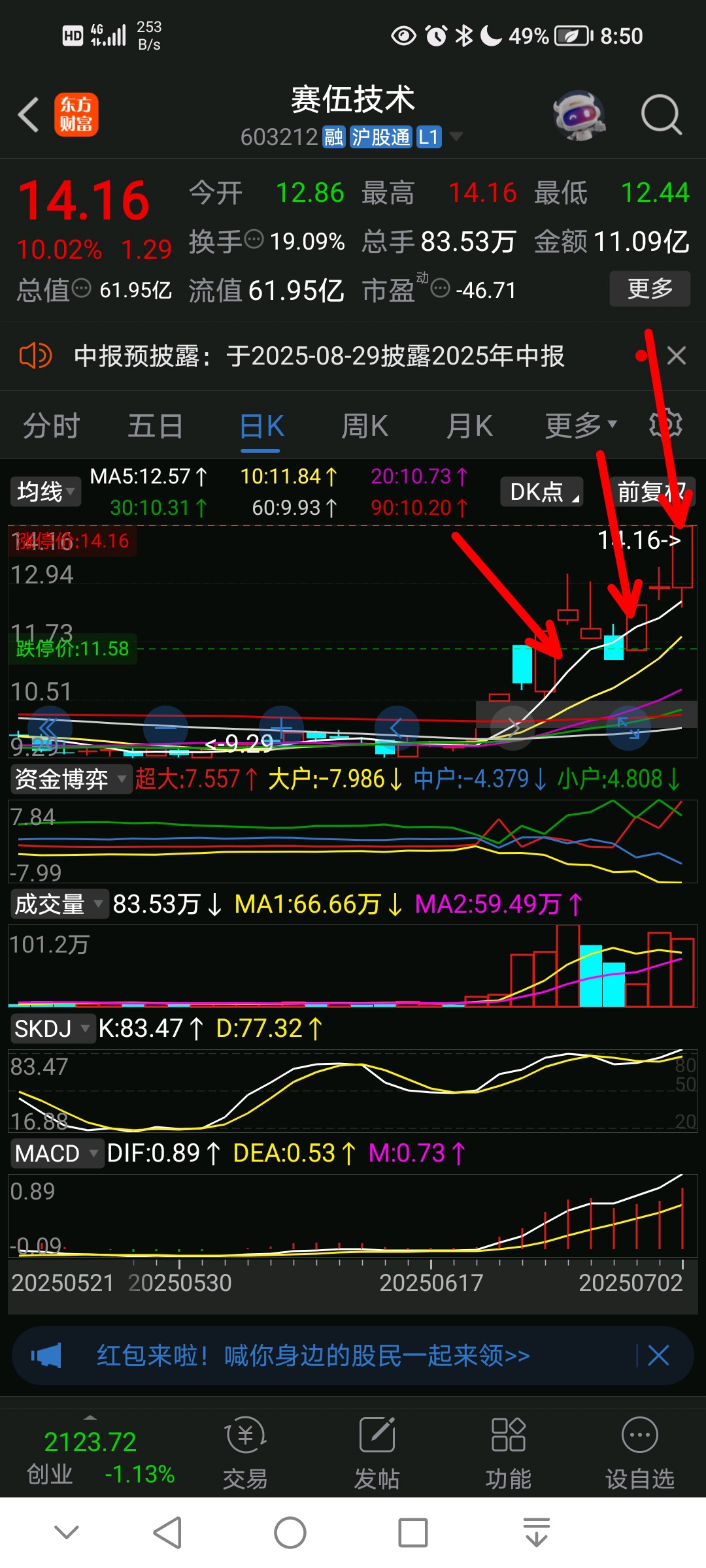This screenshot has height=1568, width=706.
Task: Expand the stock title dropdown arrow
Action: (456, 137)
